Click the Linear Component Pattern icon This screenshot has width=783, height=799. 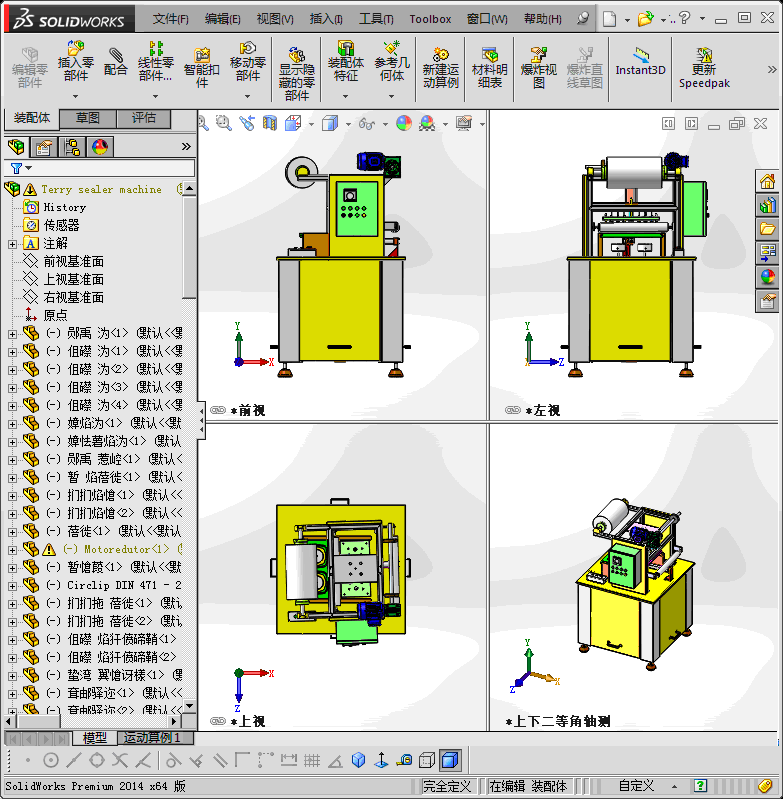(x=156, y=61)
